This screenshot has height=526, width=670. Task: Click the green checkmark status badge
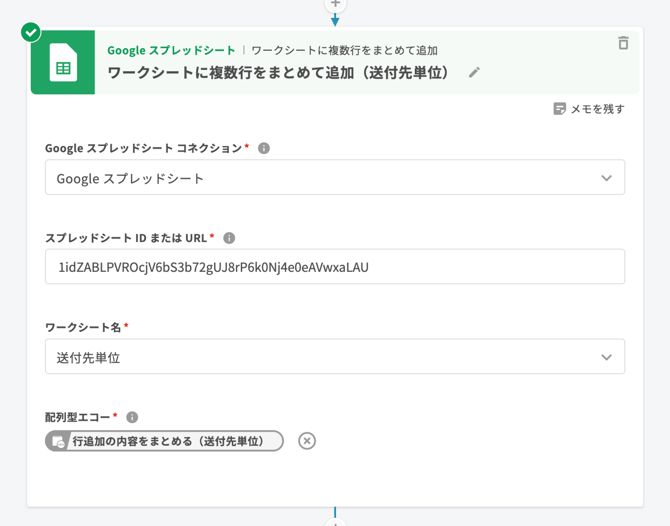pos(31,32)
